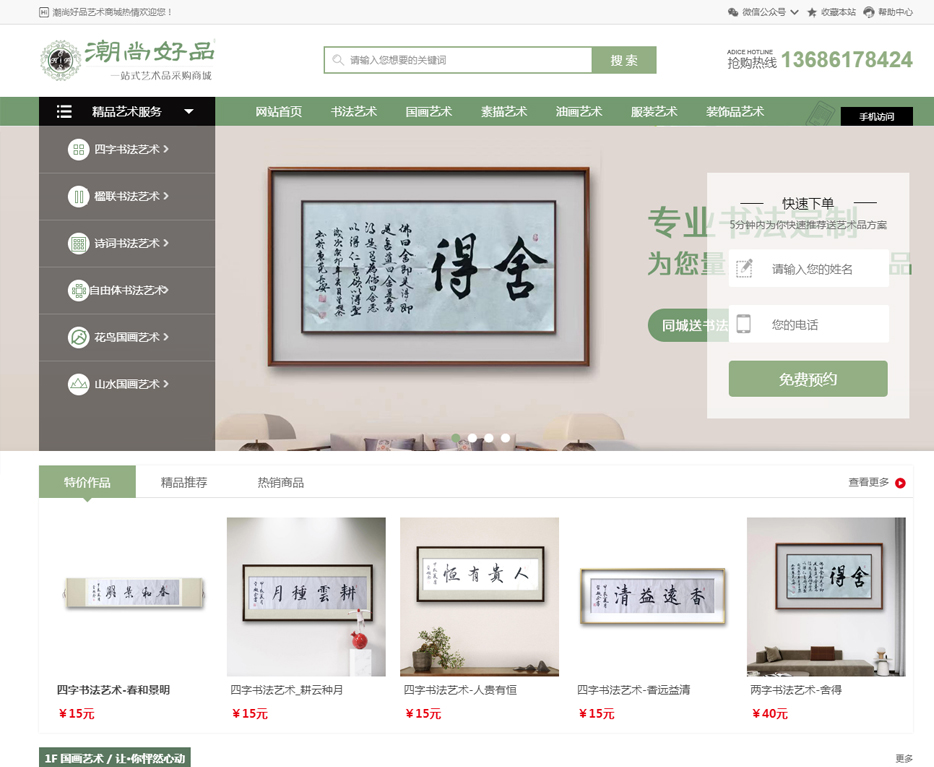The width and height of the screenshot is (934, 767).
Task: Select the fourth banner carousel dot
Action: click(506, 438)
